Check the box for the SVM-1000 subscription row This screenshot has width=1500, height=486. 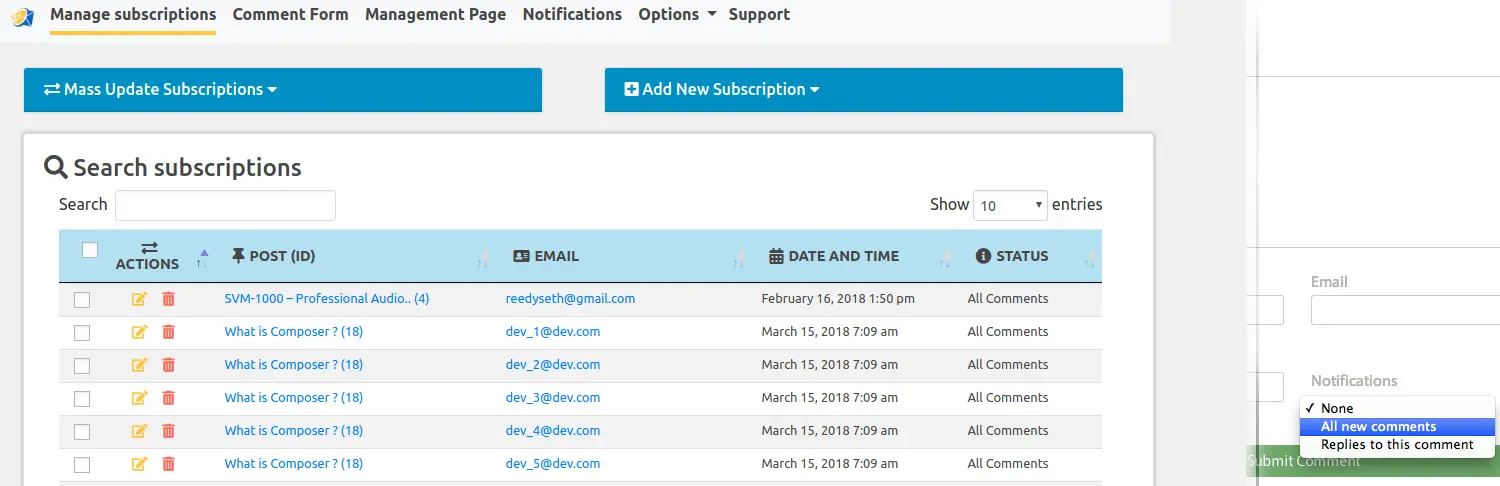(82, 300)
